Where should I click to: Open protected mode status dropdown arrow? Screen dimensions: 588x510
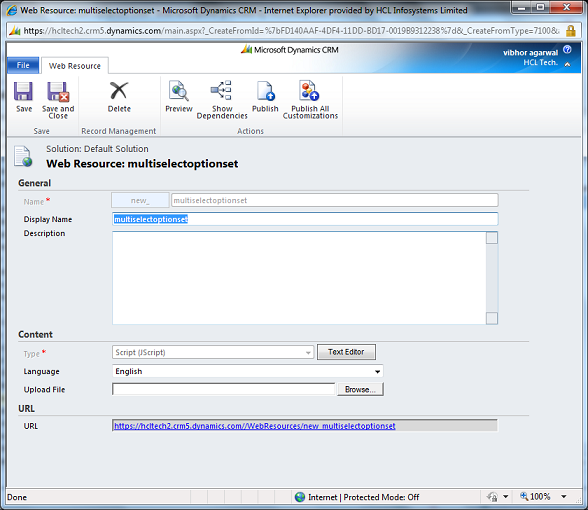point(506,497)
